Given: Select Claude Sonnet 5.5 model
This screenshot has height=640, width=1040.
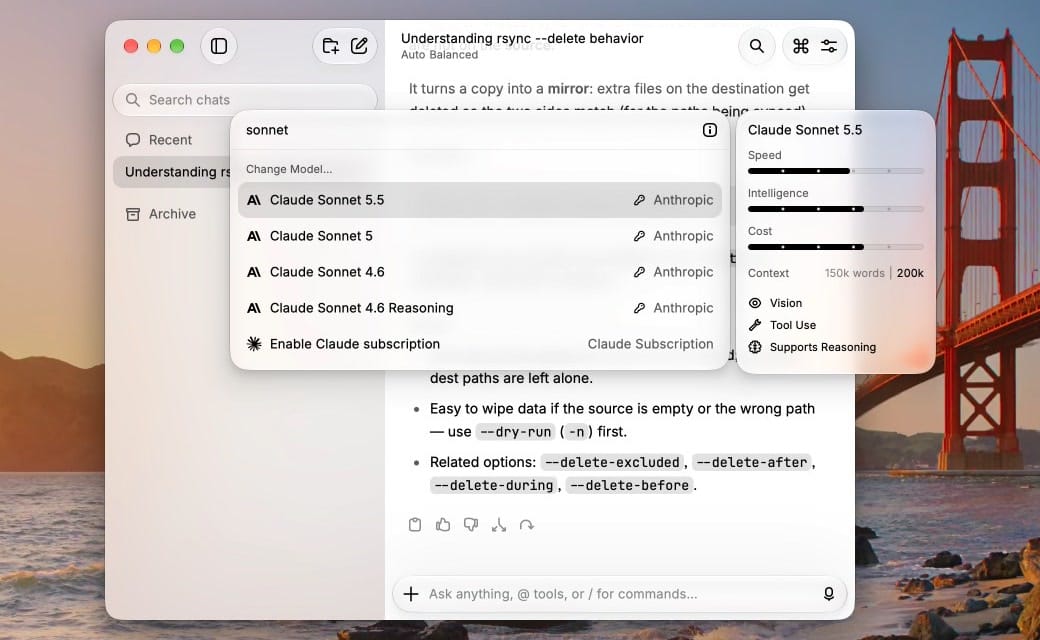Looking at the screenshot, I should point(480,200).
